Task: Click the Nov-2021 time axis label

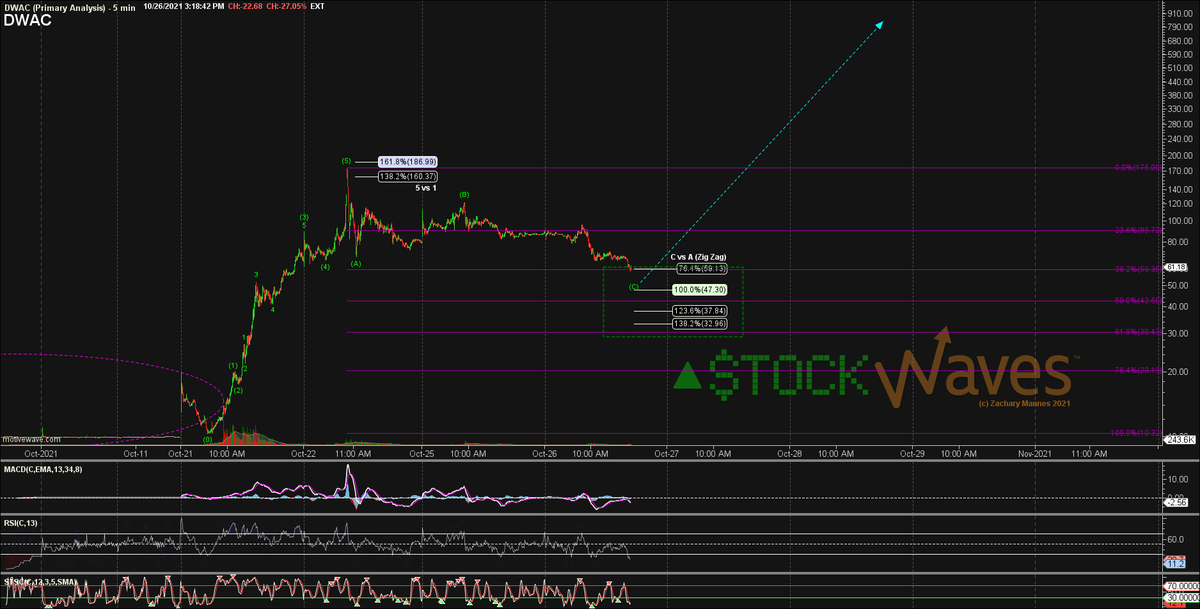Action: (x=1034, y=453)
